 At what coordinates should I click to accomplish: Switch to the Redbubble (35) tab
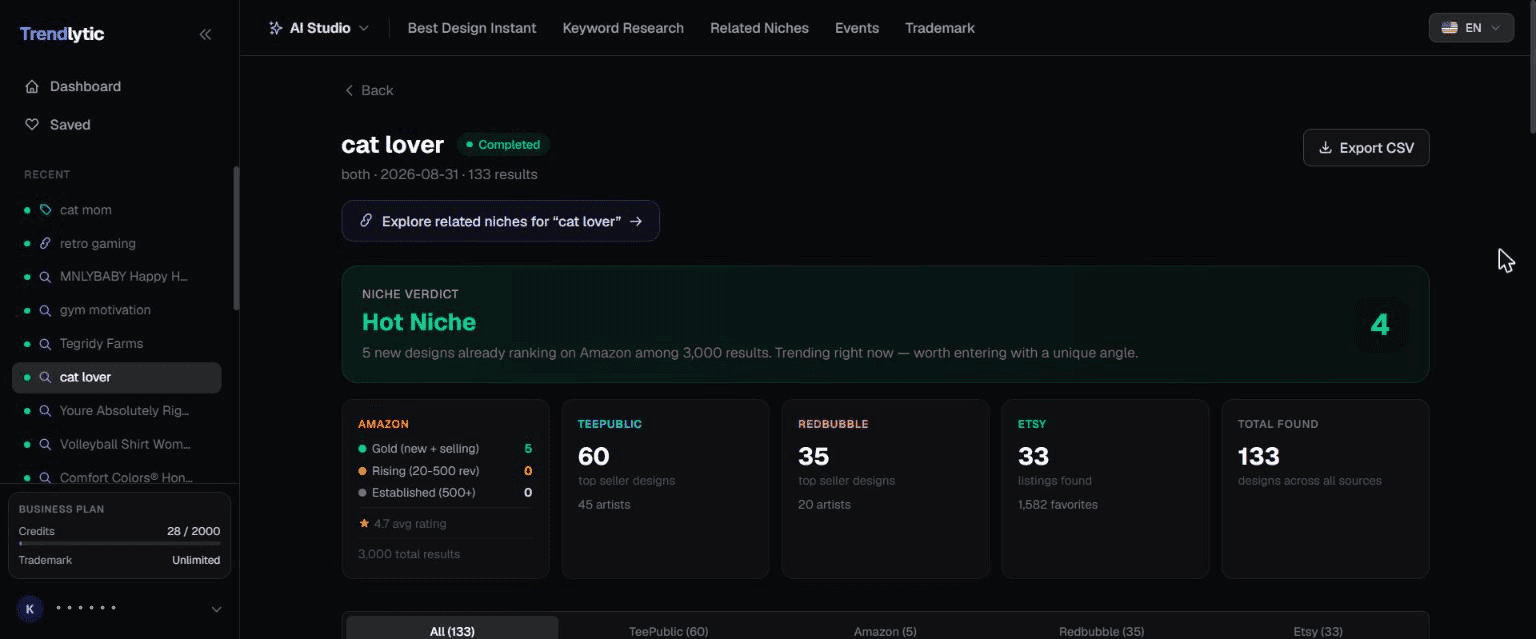click(x=1102, y=630)
